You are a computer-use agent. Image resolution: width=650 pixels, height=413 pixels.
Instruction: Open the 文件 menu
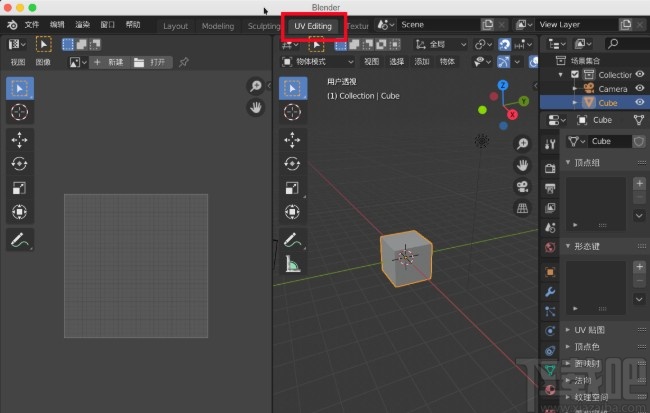pyautogui.click(x=32, y=24)
